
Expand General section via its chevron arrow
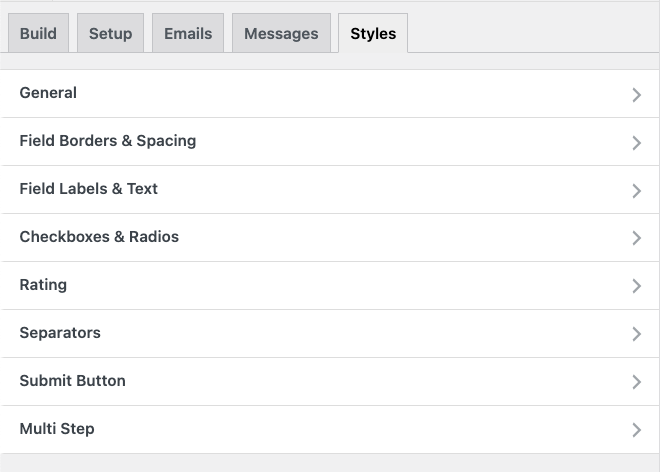[636, 94]
